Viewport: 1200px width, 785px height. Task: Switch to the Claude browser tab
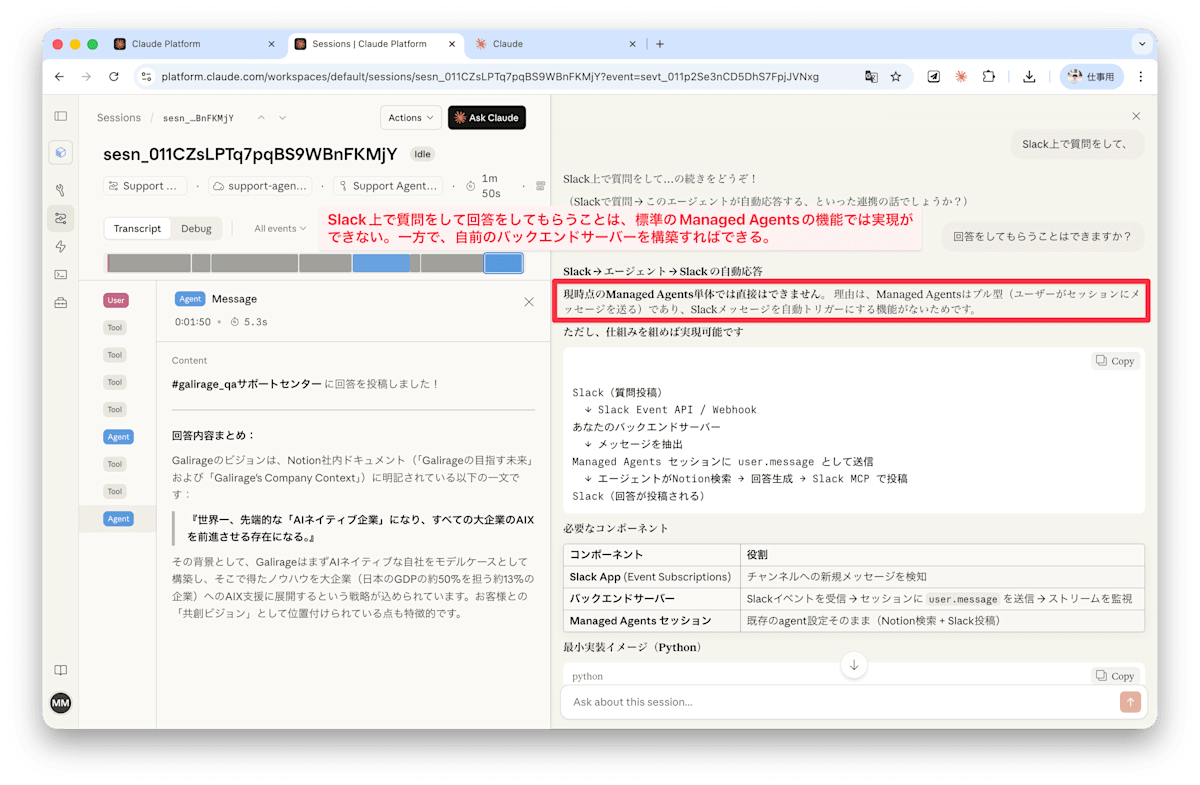click(x=556, y=44)
